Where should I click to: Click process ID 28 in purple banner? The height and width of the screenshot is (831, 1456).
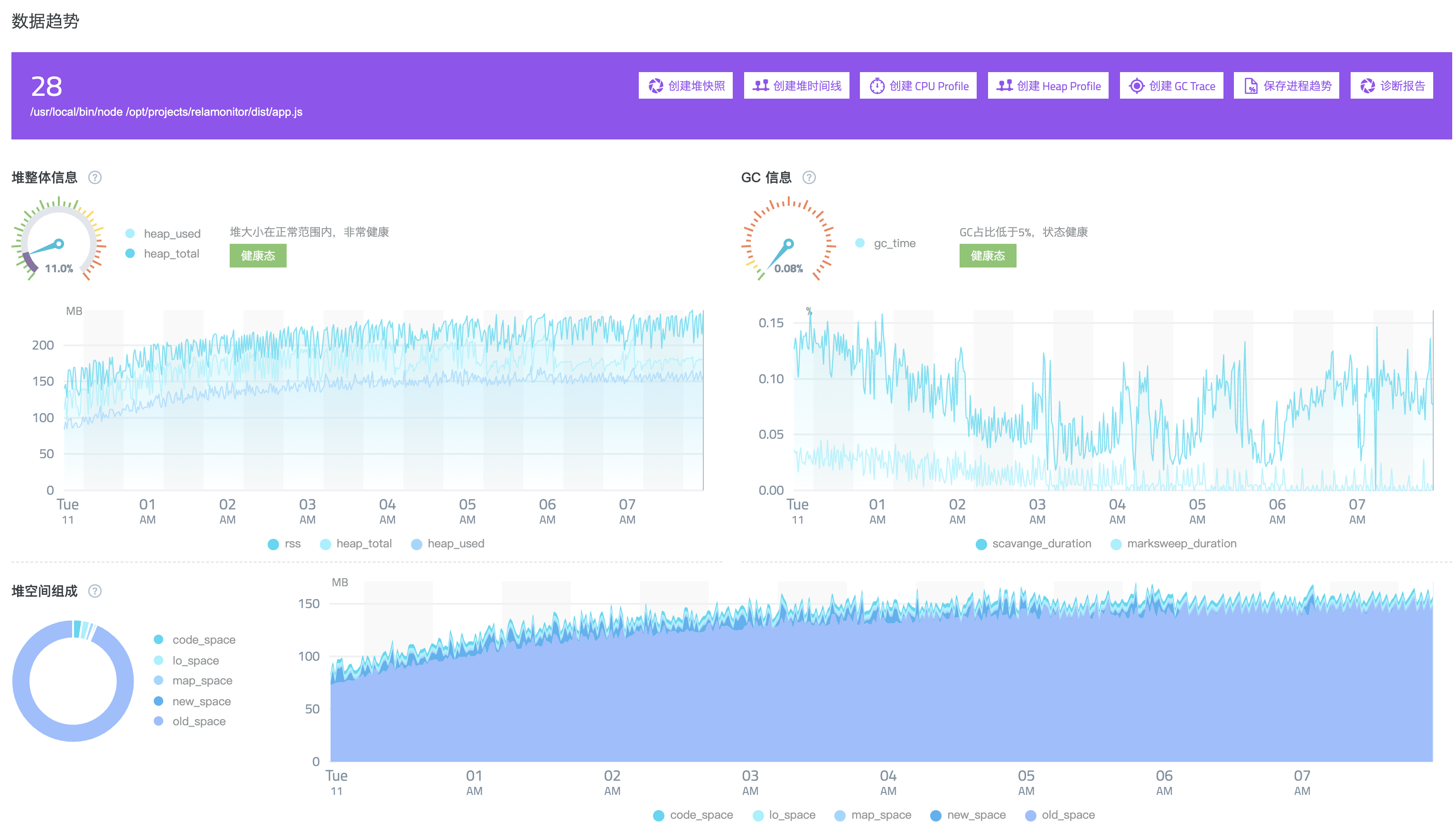tap(46, 87)
